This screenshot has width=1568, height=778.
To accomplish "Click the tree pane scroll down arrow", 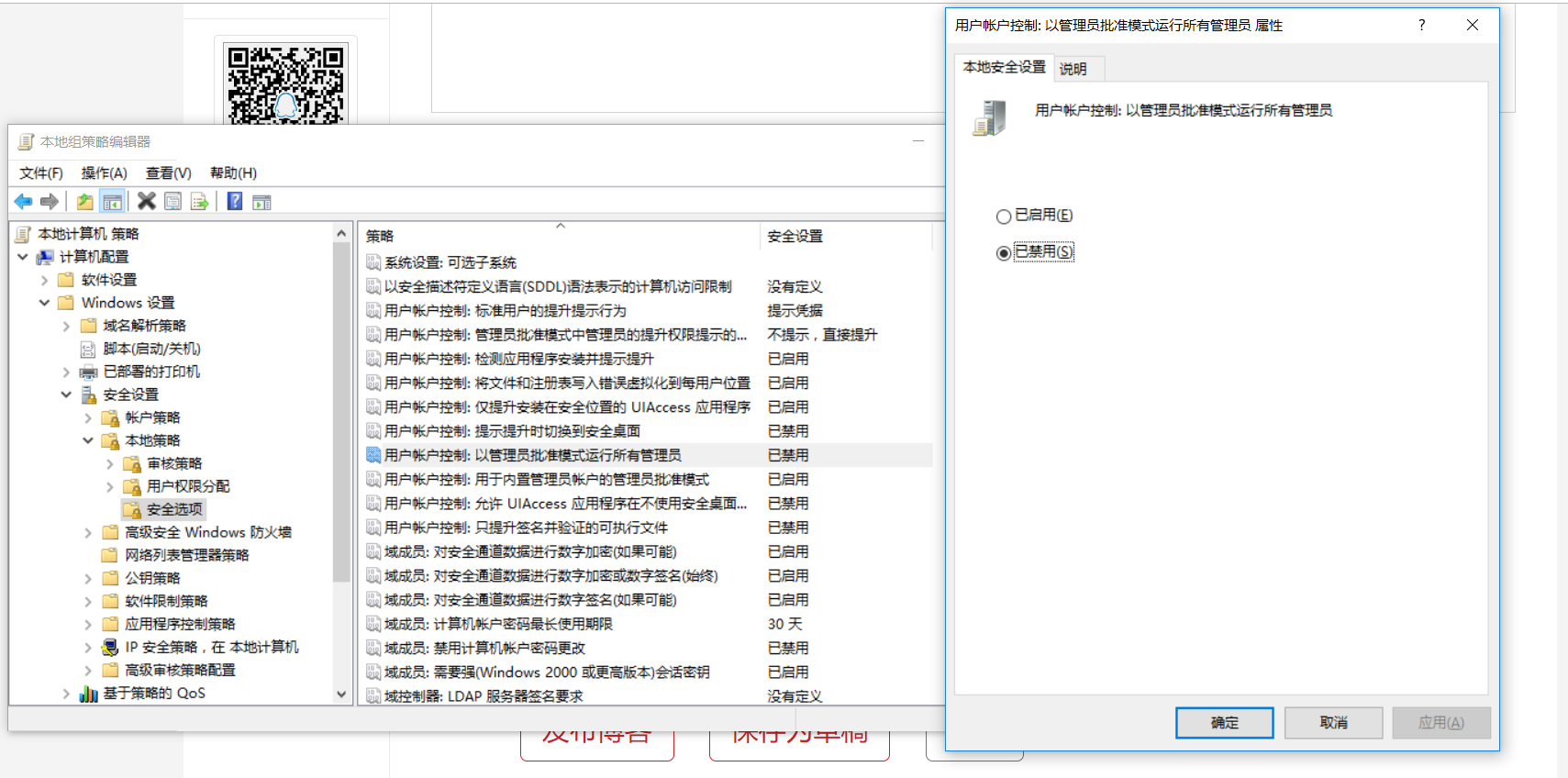I will 341,695.
